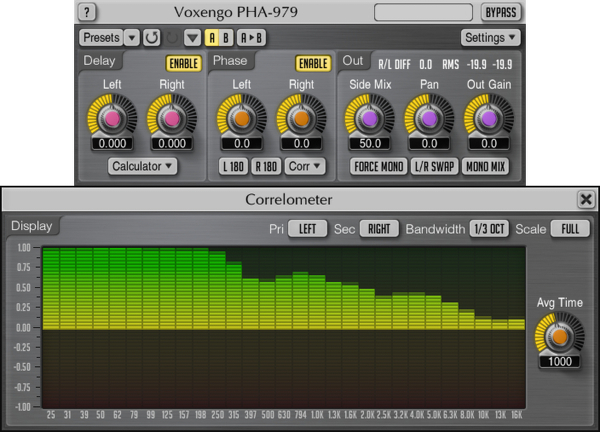Image resolution: width=600 pixels, height=432 pixels.
Task: Toggle the Phase ENABLE switch
Action: [313, 63]
